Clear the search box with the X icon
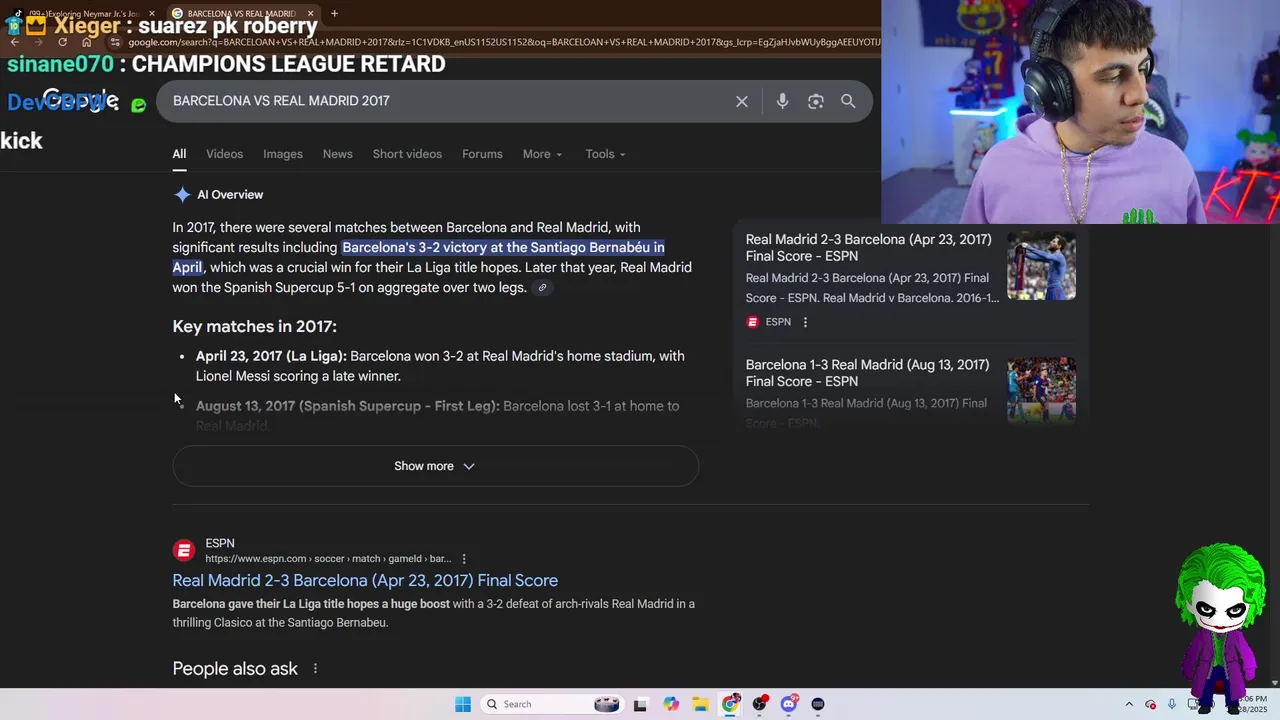 click(742, 101)
